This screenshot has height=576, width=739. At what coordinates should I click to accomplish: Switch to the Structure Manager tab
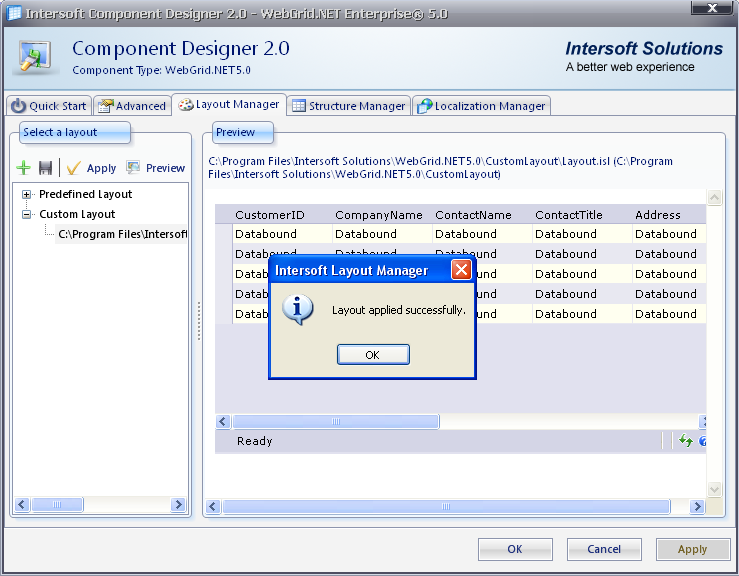click(x=348, y=106)
